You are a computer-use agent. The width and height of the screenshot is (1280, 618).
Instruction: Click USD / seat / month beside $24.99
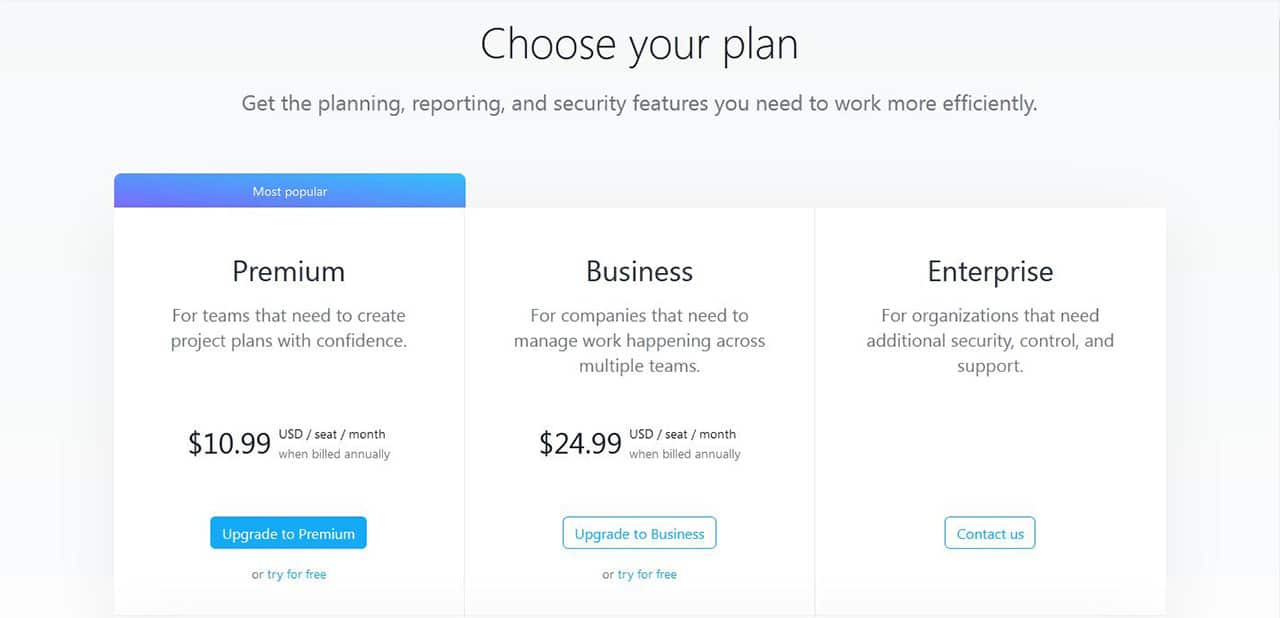[682, 434]
